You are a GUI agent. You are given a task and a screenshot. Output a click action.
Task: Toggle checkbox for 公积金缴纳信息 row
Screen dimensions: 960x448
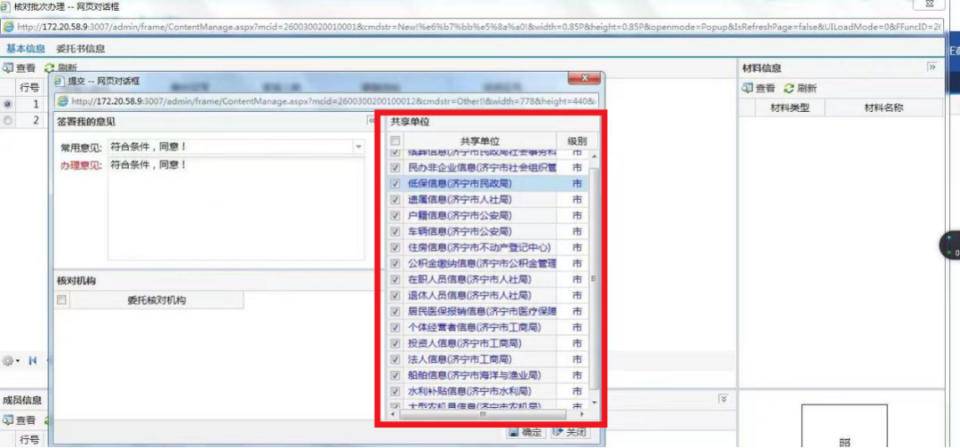[x=396, y=263]
